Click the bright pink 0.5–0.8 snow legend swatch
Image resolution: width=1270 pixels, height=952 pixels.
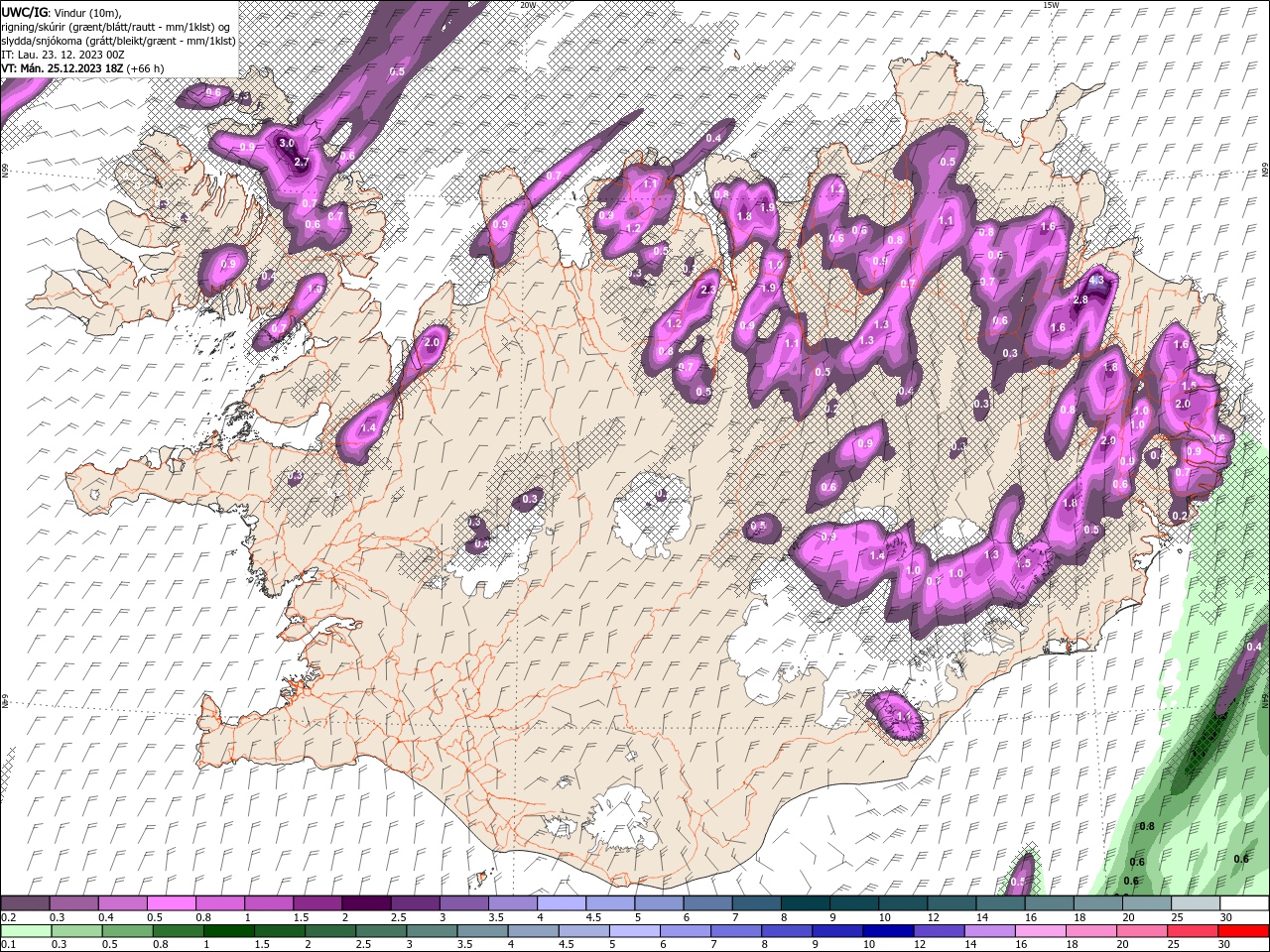point(172,903)
